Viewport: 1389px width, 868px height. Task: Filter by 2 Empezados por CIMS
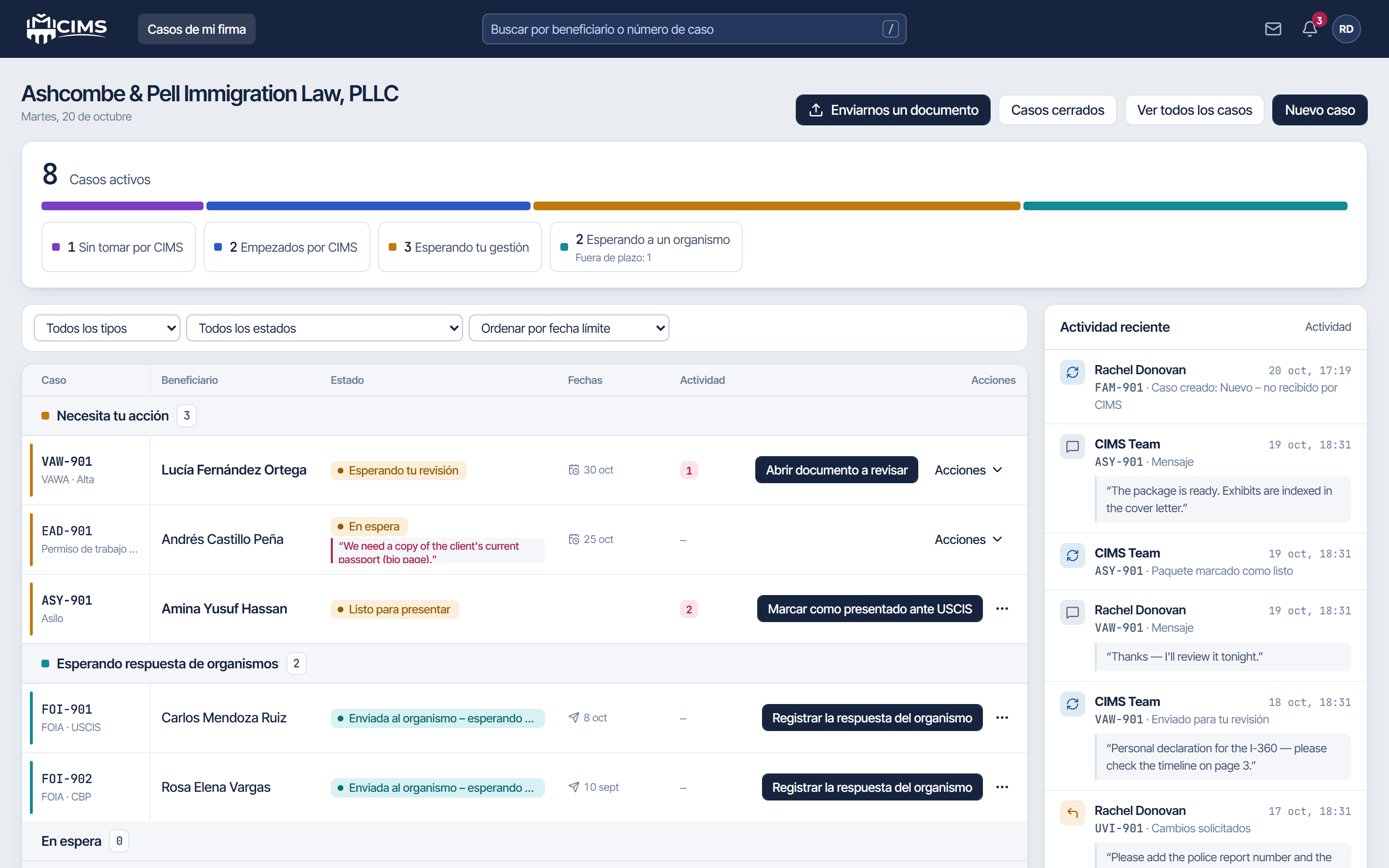[286, 247]
